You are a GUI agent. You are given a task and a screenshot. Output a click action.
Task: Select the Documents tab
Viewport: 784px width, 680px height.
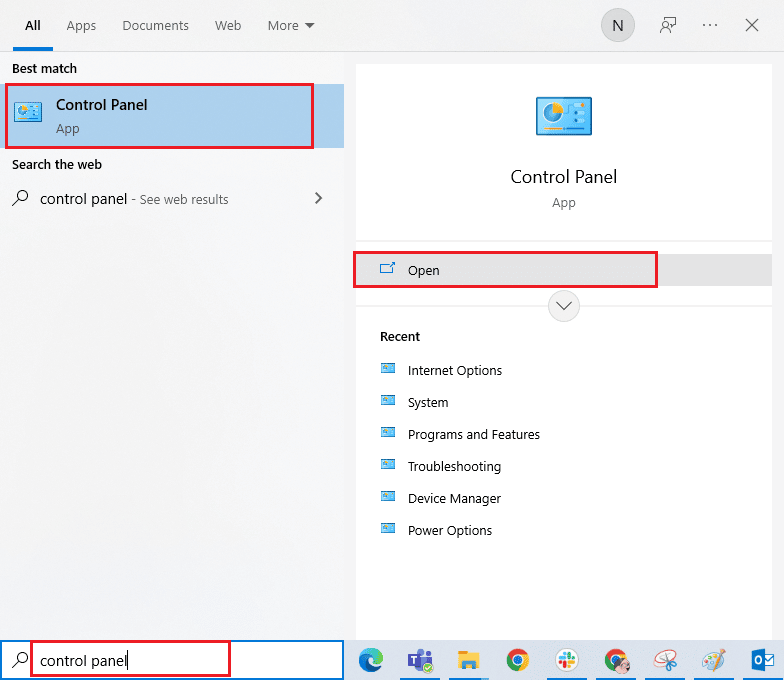(156, 26)
